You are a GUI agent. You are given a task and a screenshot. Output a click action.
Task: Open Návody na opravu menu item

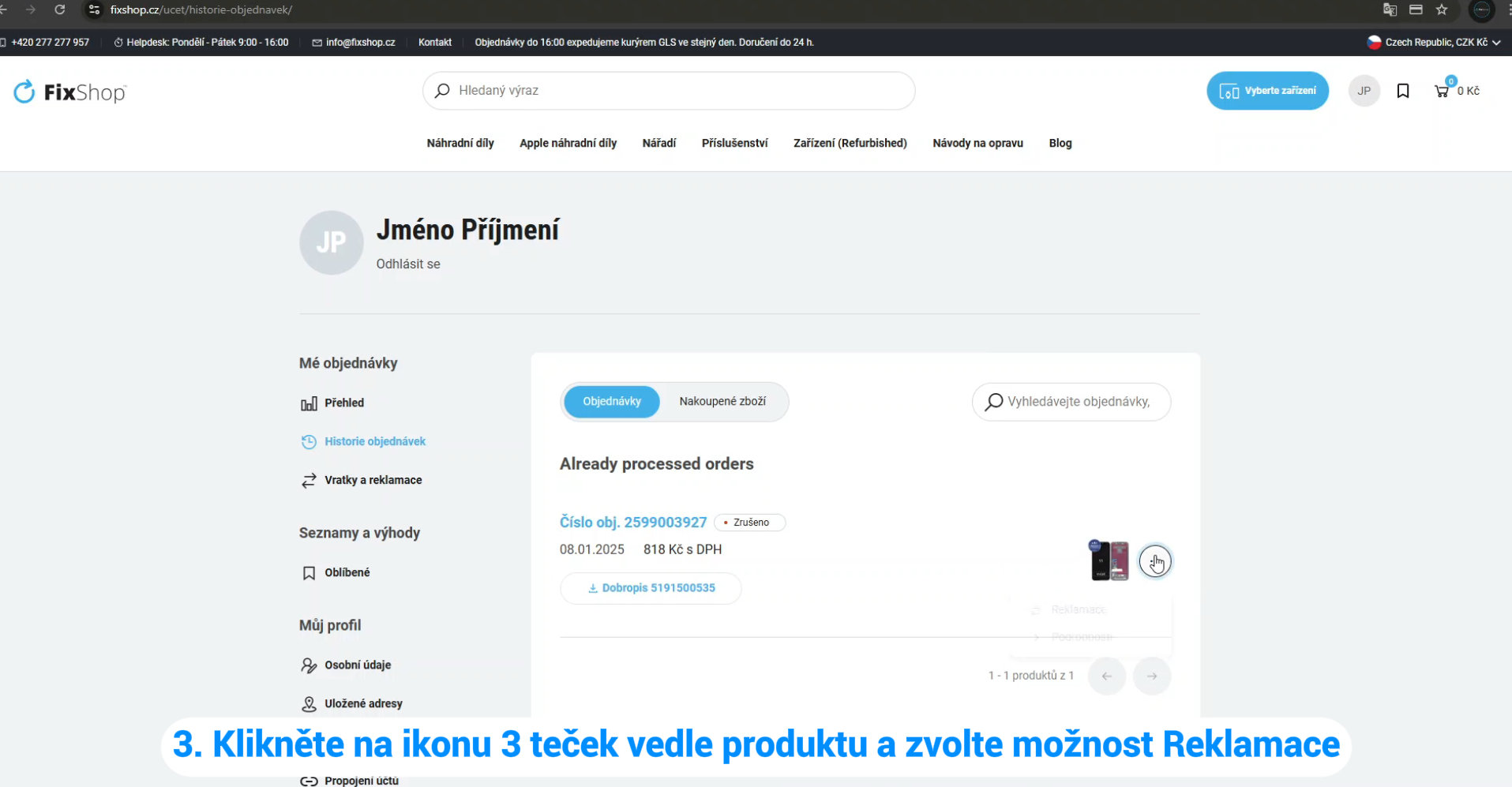pyautogui.click(x=977, y=143)
